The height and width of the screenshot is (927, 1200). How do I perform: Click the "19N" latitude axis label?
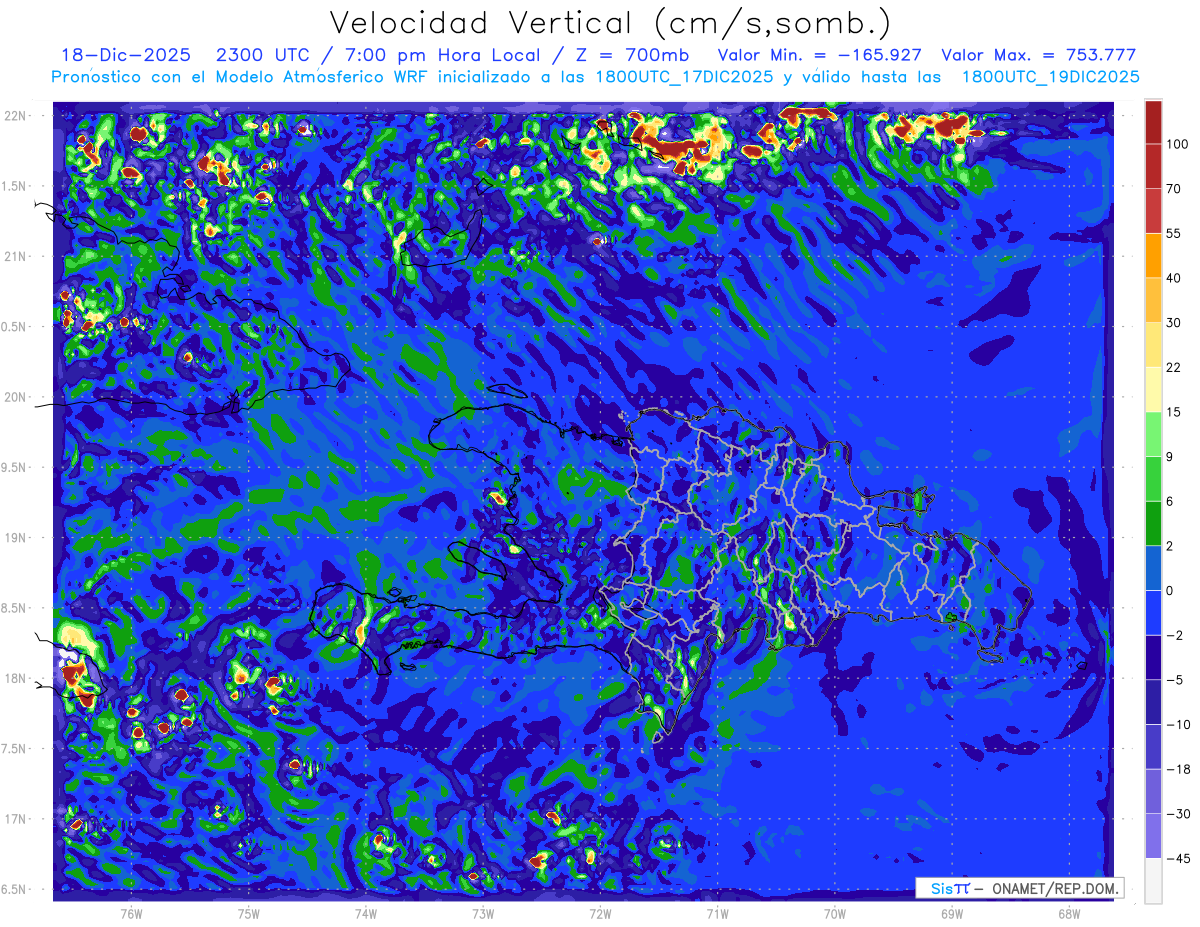[16, 538]
